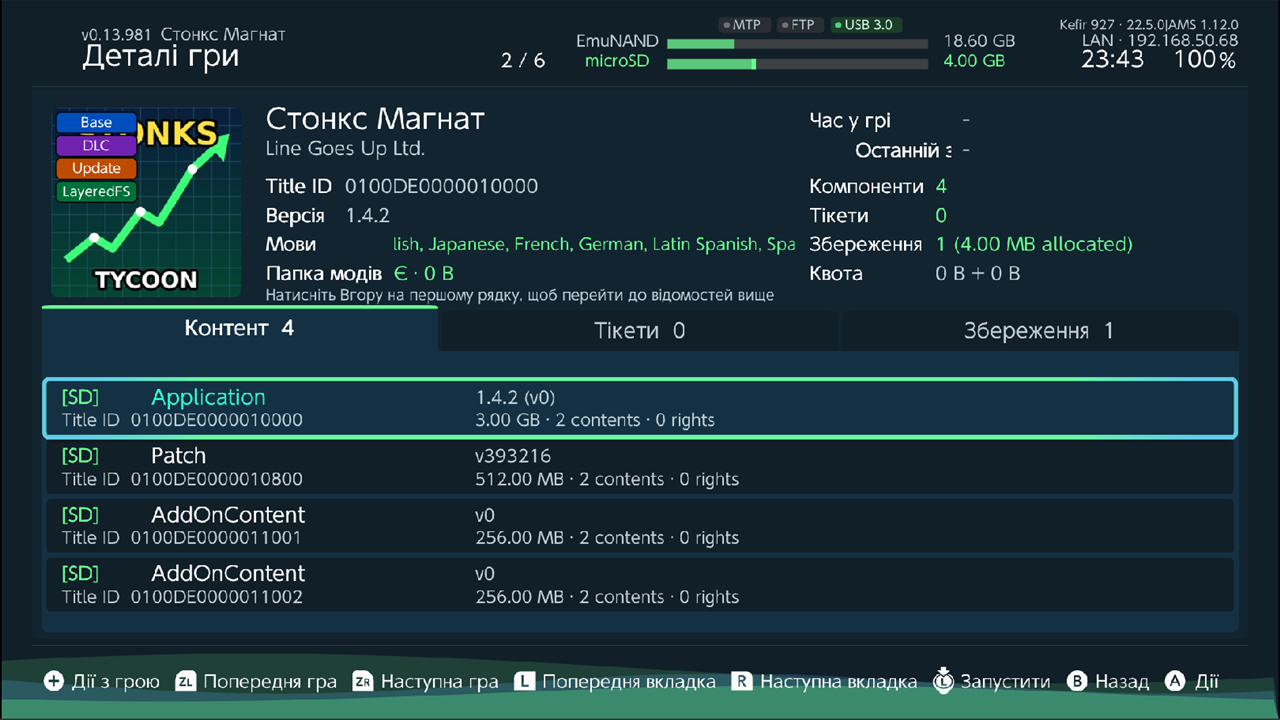Click the L previous tab icon
This screenshot has height=720, width=1280.
pos(524,682)
